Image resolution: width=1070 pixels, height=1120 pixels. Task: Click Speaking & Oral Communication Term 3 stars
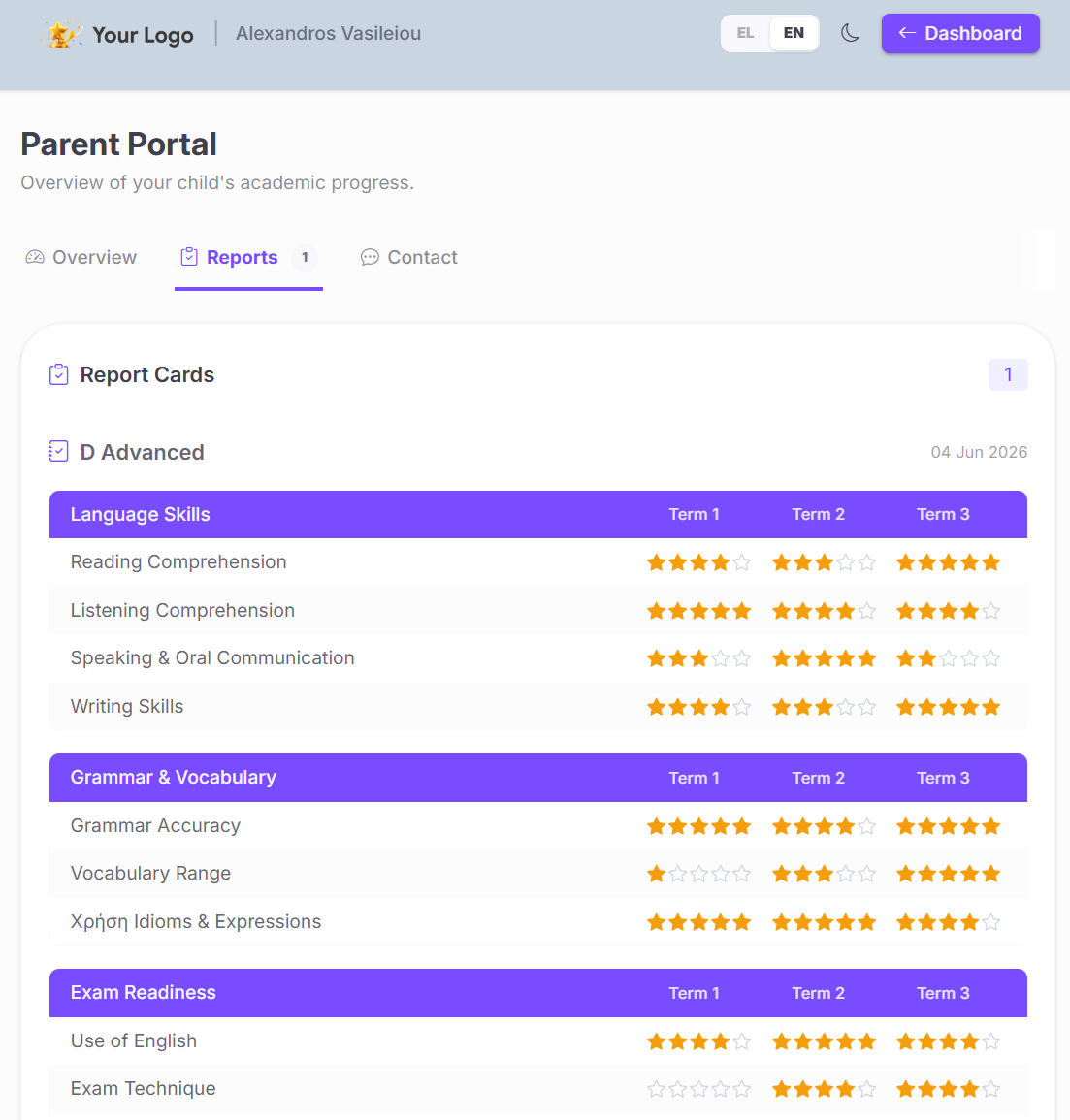[949, 658]
